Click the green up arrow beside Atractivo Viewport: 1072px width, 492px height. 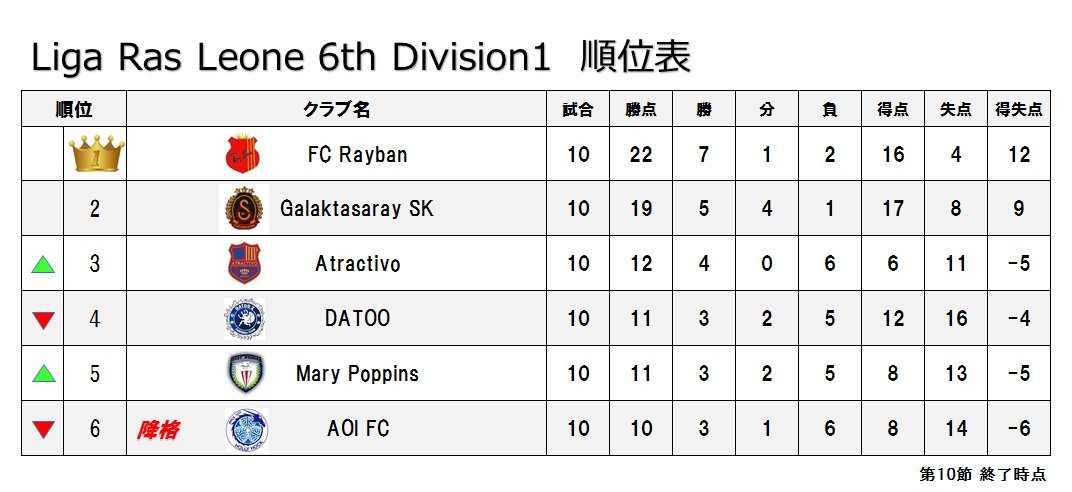coord(43,264)
